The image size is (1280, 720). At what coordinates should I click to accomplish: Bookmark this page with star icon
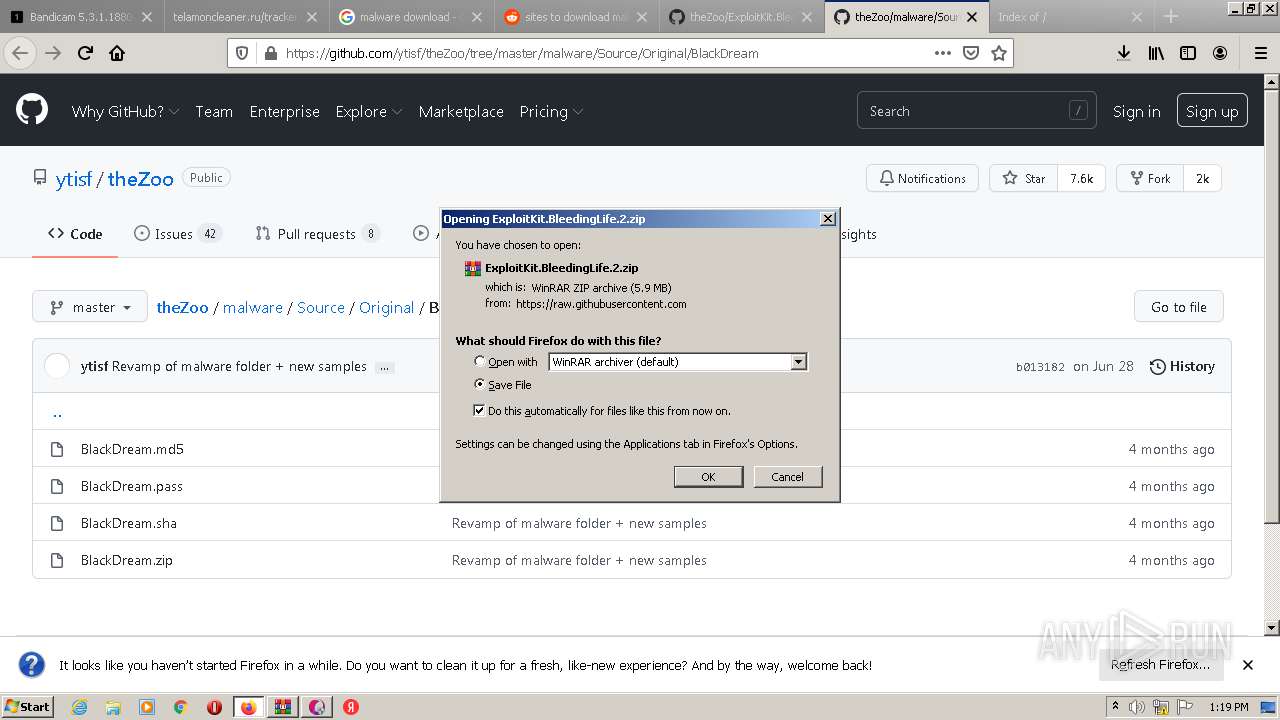click(998, 53)
